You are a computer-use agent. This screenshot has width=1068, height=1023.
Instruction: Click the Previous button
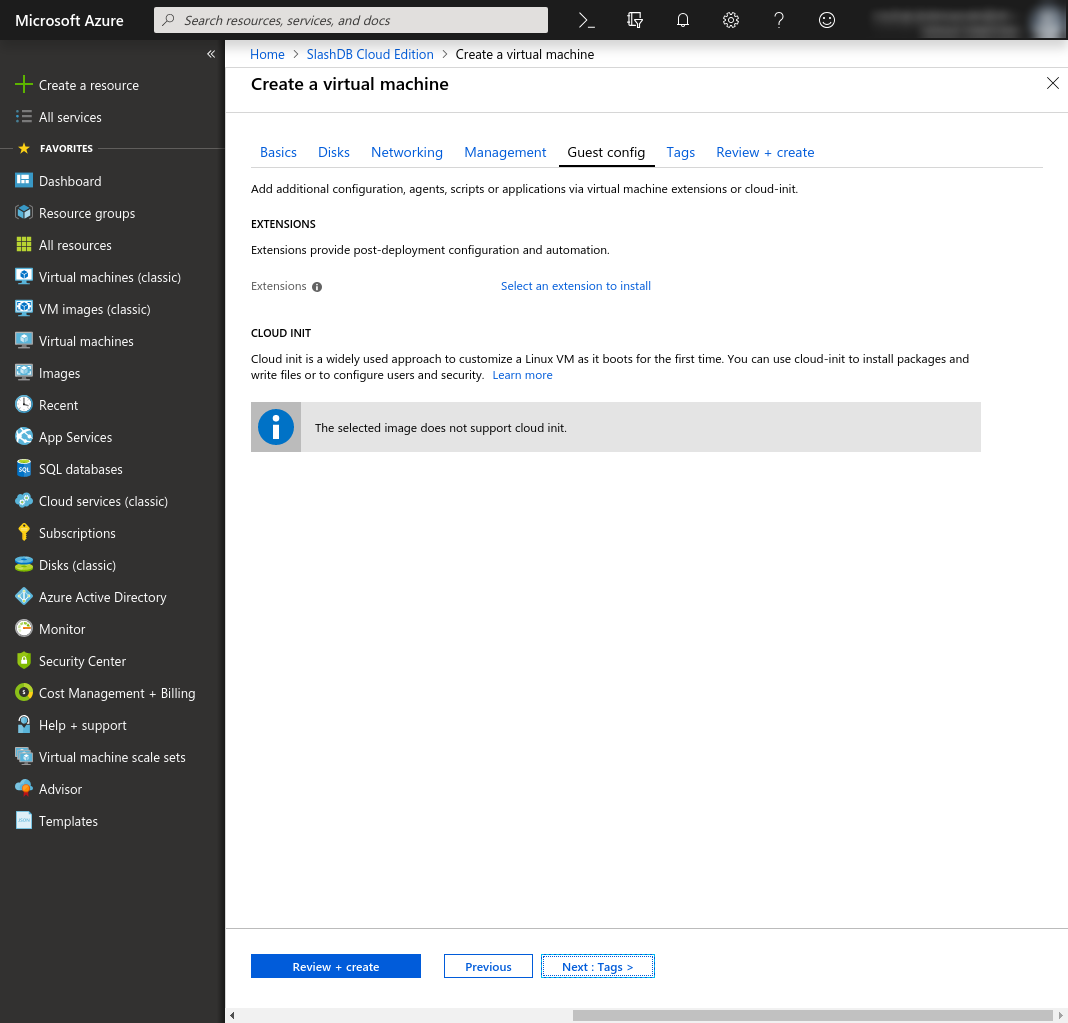488,966
